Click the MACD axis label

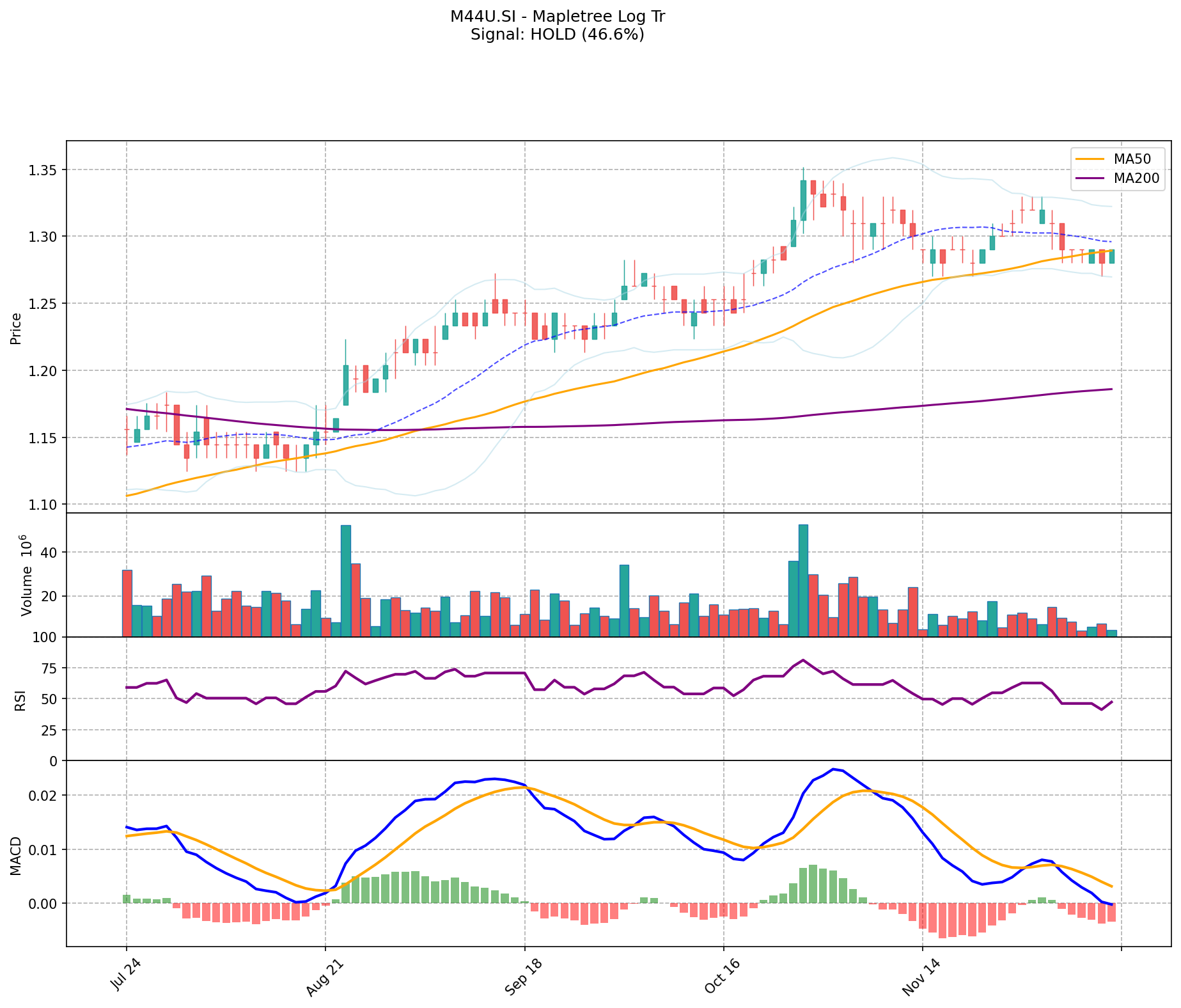point(16,855)
